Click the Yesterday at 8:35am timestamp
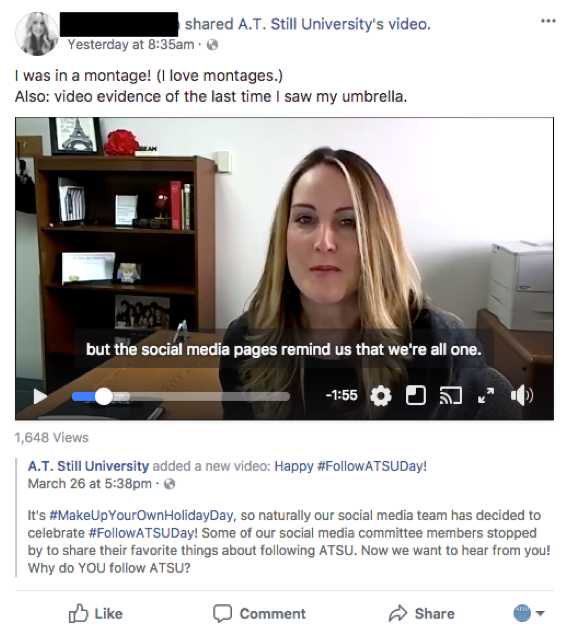 pos(131,44)
